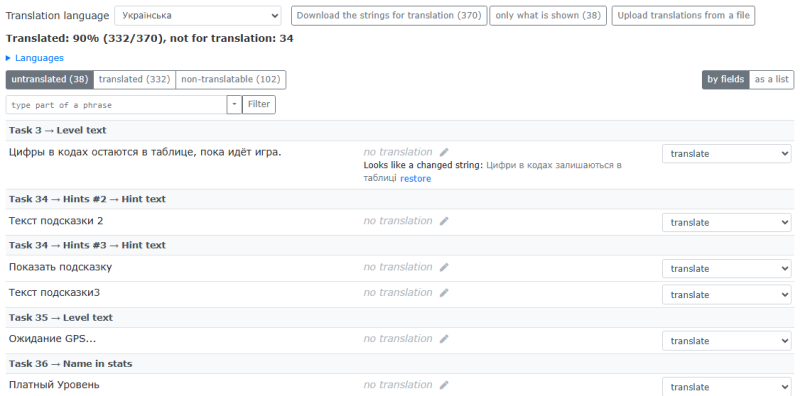Edit translation for 'Цифры в кодах' string
Screen dimensions: 800x396
tap(444, 152)
